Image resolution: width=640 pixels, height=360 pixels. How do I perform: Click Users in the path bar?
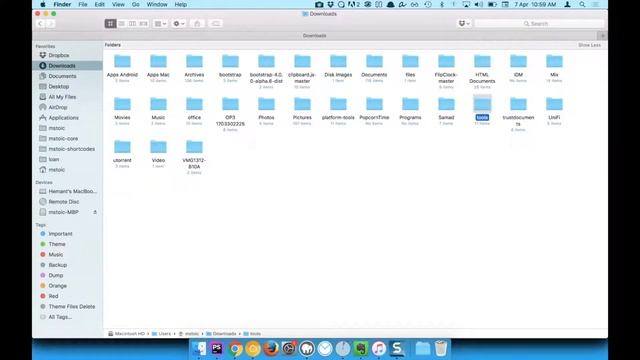(162, 334)
